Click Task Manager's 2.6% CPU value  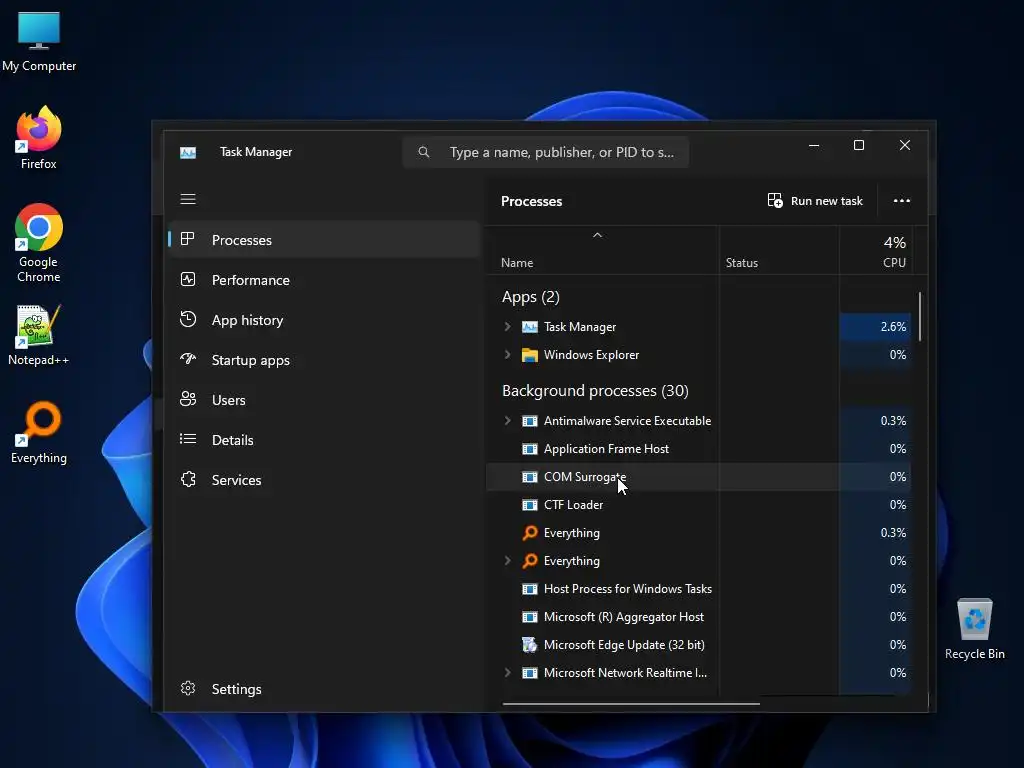point(893,327)
